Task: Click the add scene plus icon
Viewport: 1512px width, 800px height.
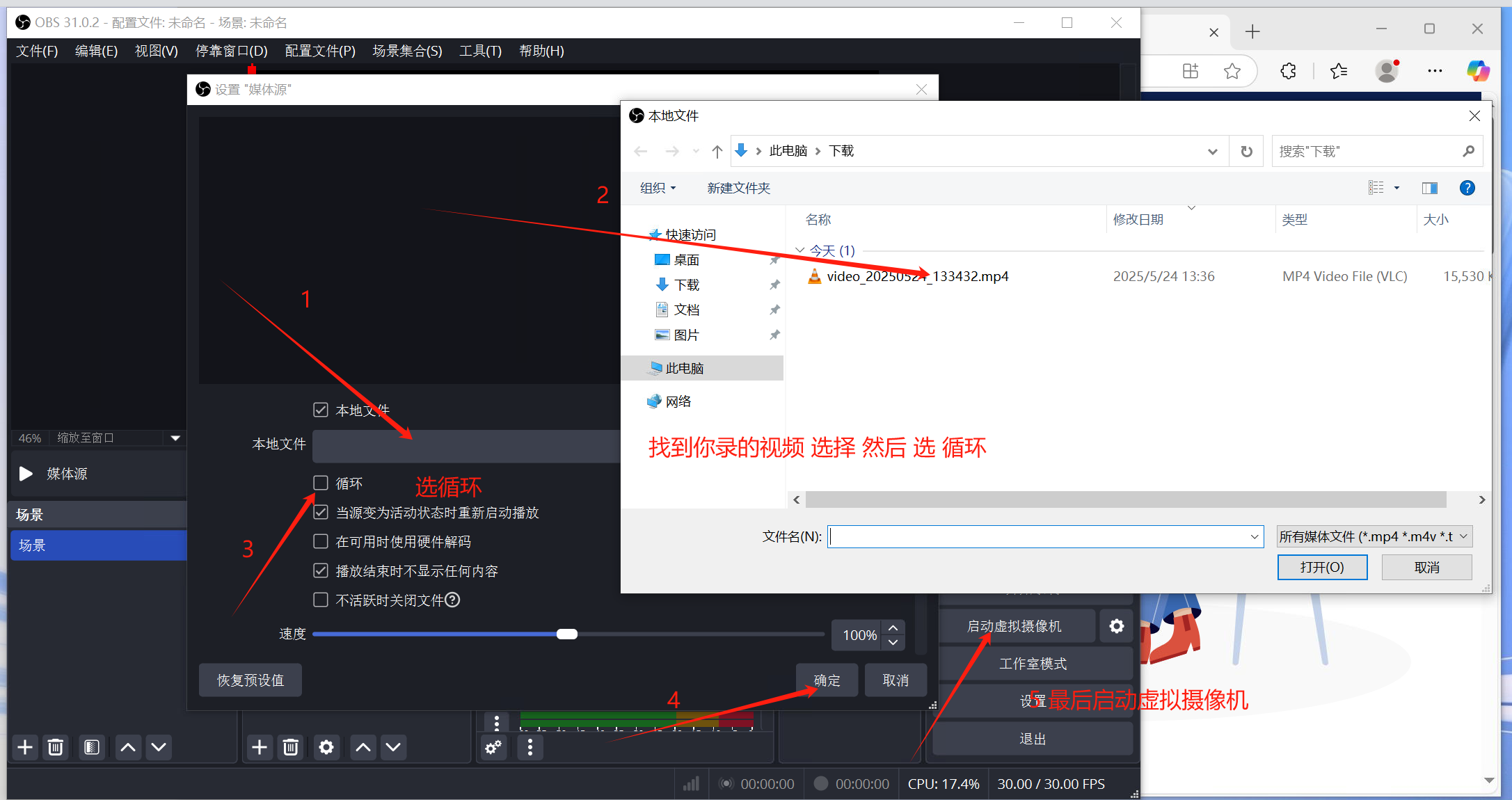Action: click(25, 747)
